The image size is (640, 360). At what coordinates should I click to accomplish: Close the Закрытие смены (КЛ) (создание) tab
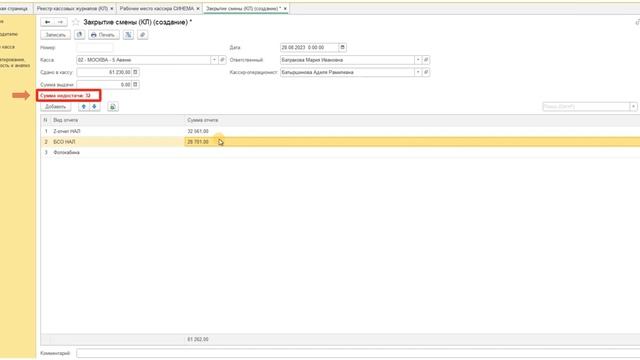point(285,9)
